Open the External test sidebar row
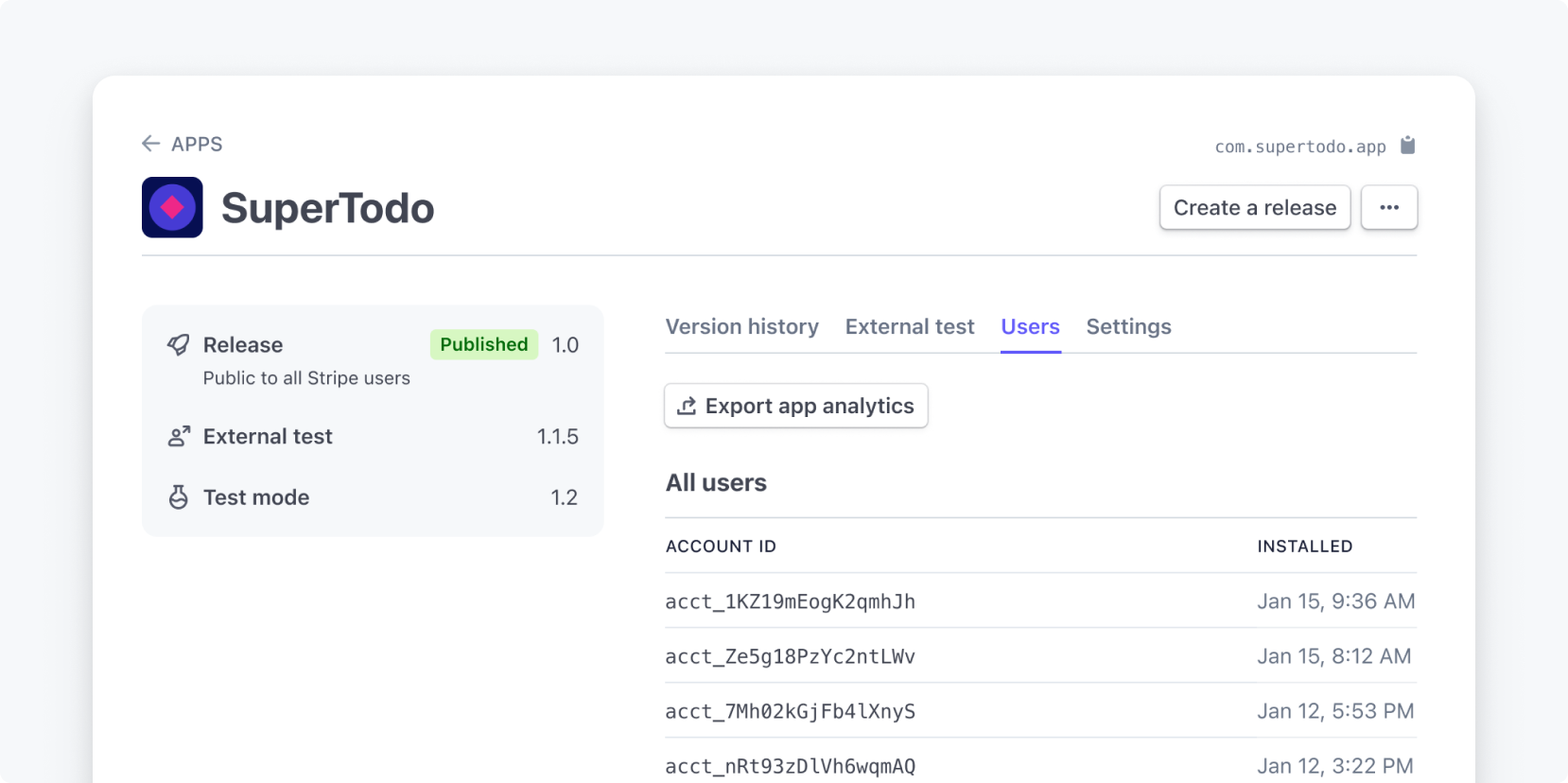This screenshot has height=783, width=1568. 373,437
